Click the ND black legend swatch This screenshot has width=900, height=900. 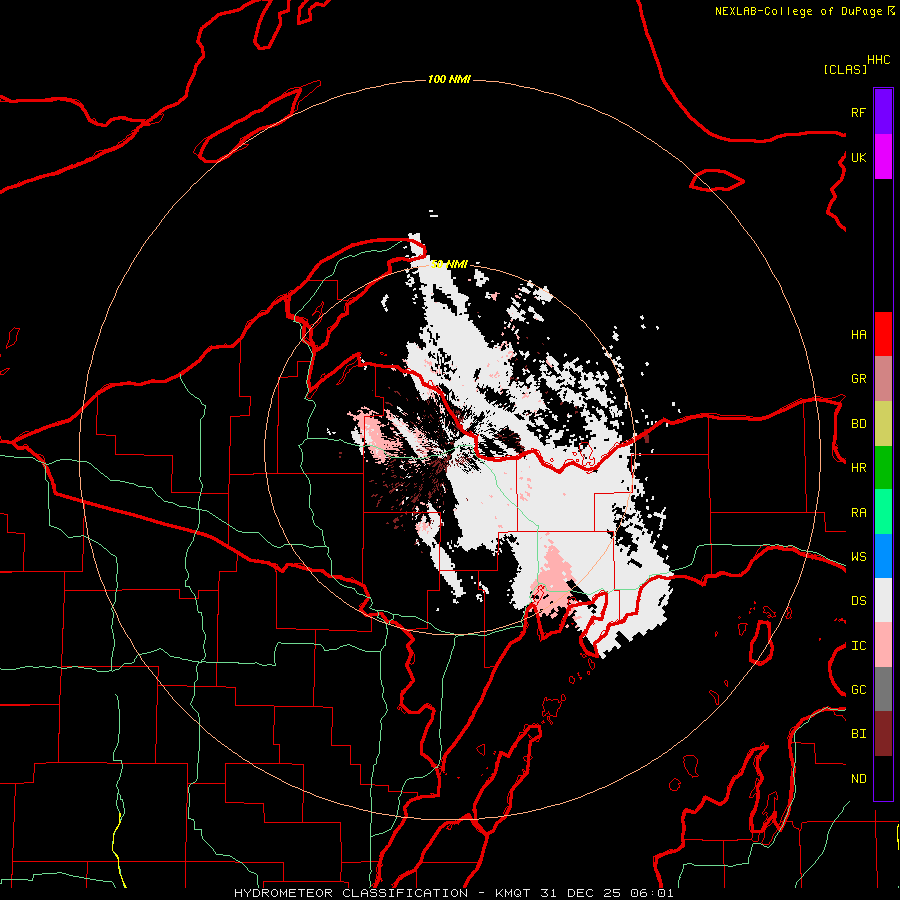883,778
